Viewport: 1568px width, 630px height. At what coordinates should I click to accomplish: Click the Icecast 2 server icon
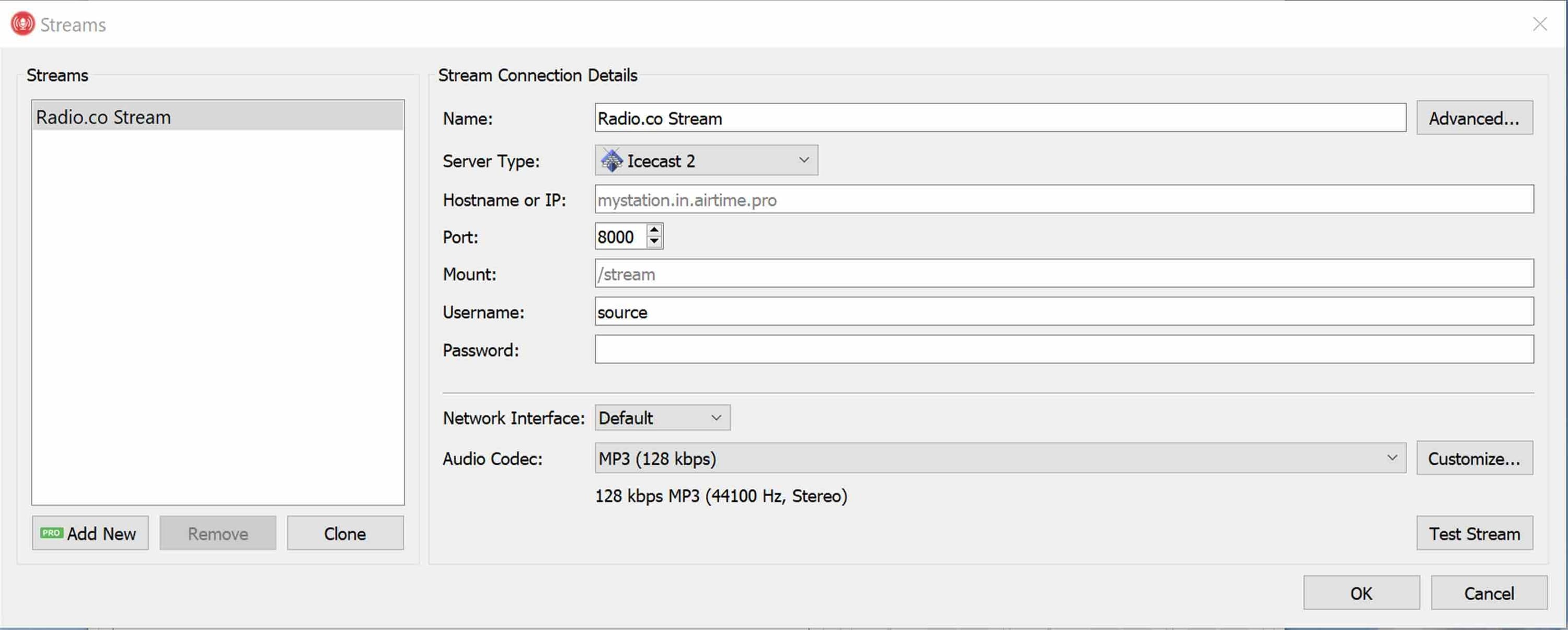(x=610, y=160)
